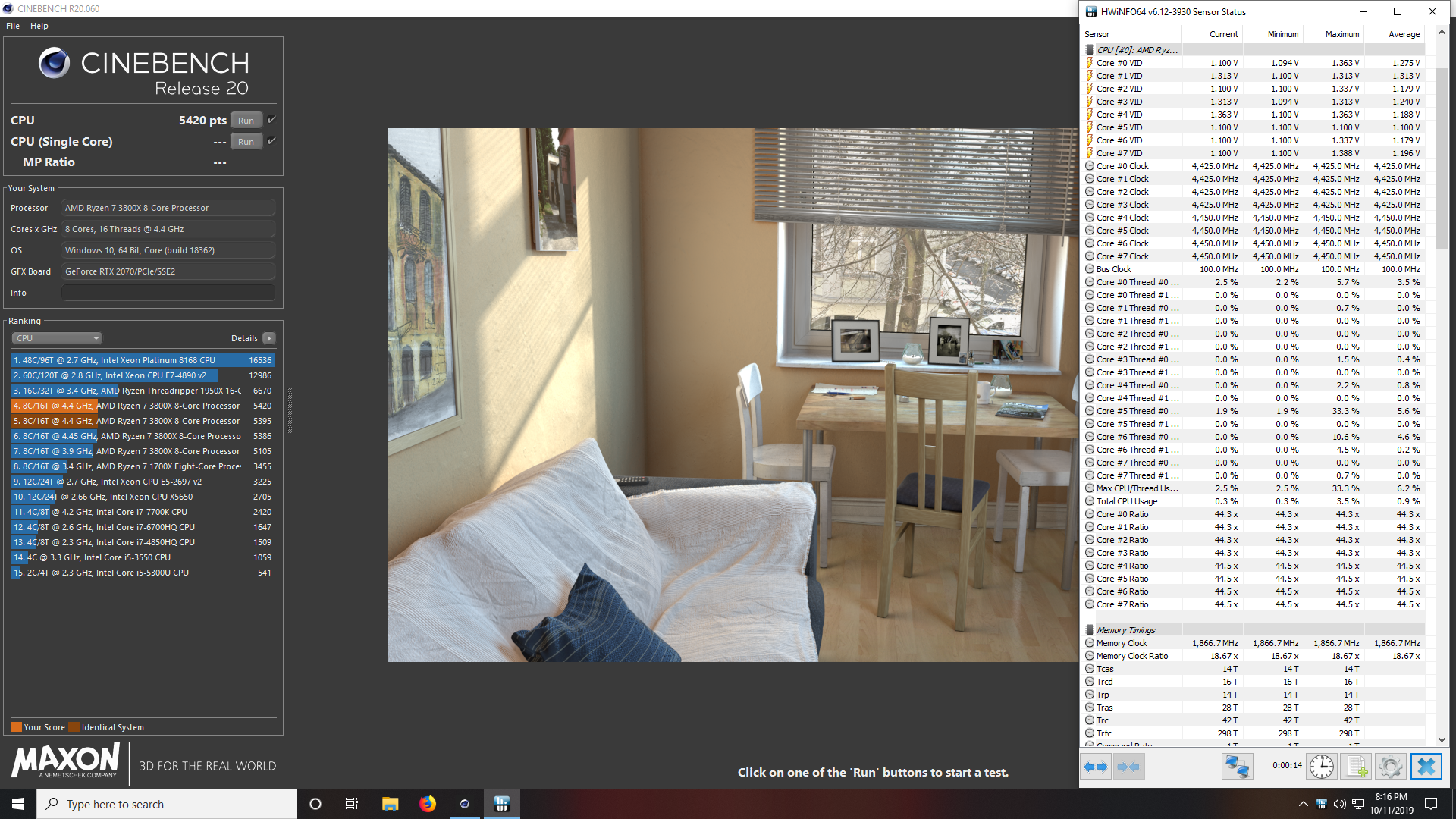Click HWiNFO scrollbar up arrow
The image size is (1456, 819).
(1442, 33)
